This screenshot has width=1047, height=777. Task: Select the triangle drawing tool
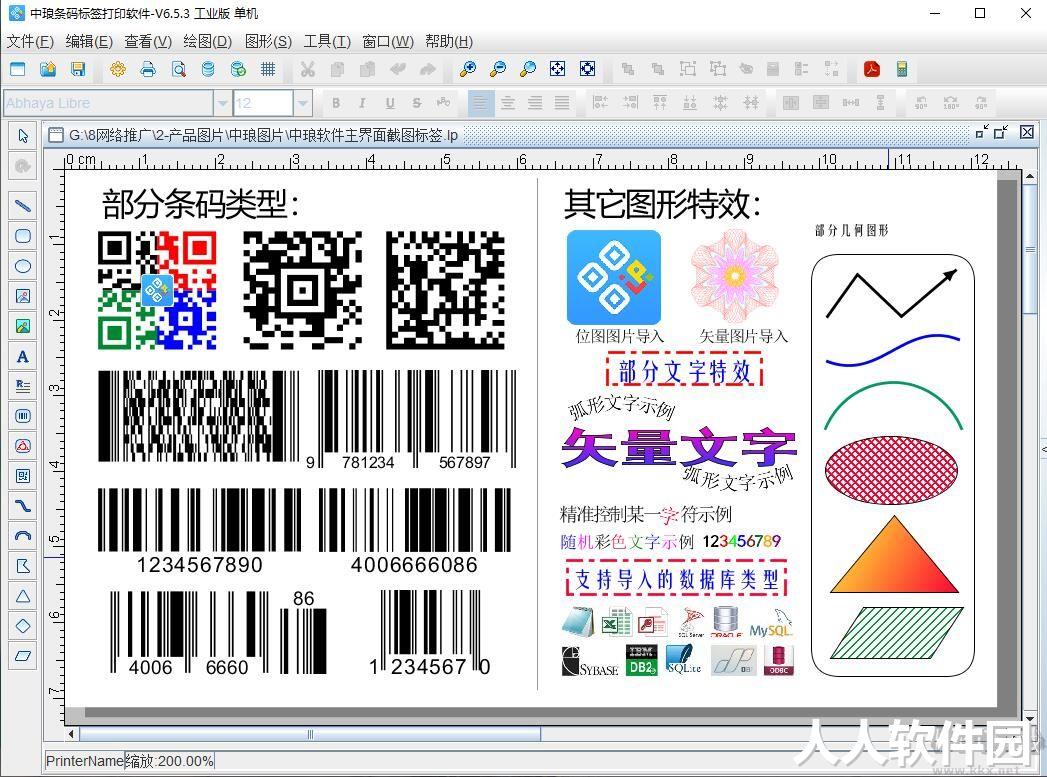(x=23, y=596)
